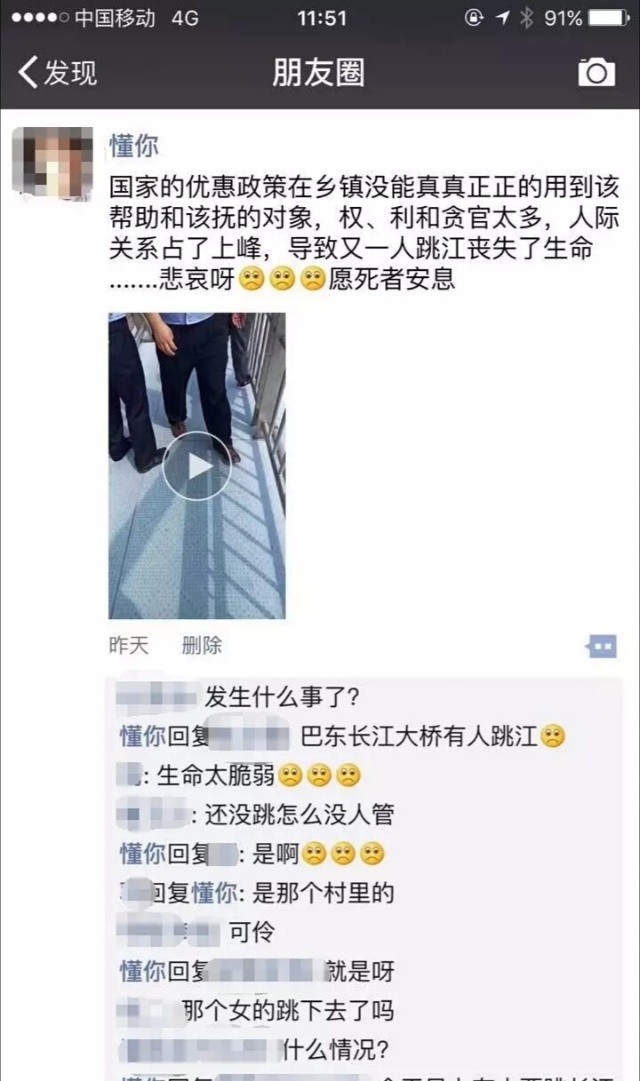The width and height of the screenshot is (640, 1081).
Task: Tap the Bluetooth status icon
Action: coord(527,17)
